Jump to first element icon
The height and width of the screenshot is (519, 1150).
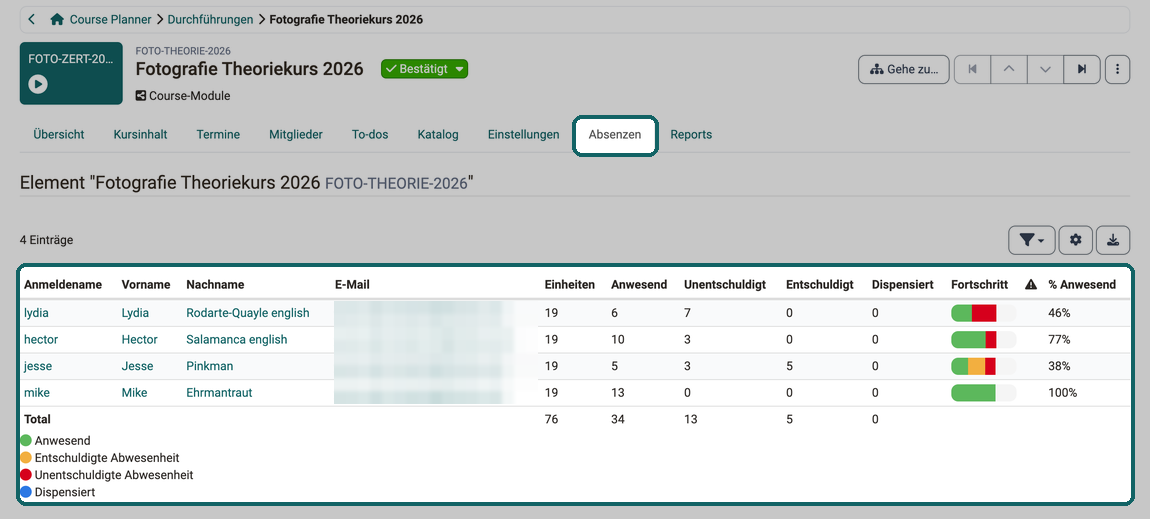point(973,70)
